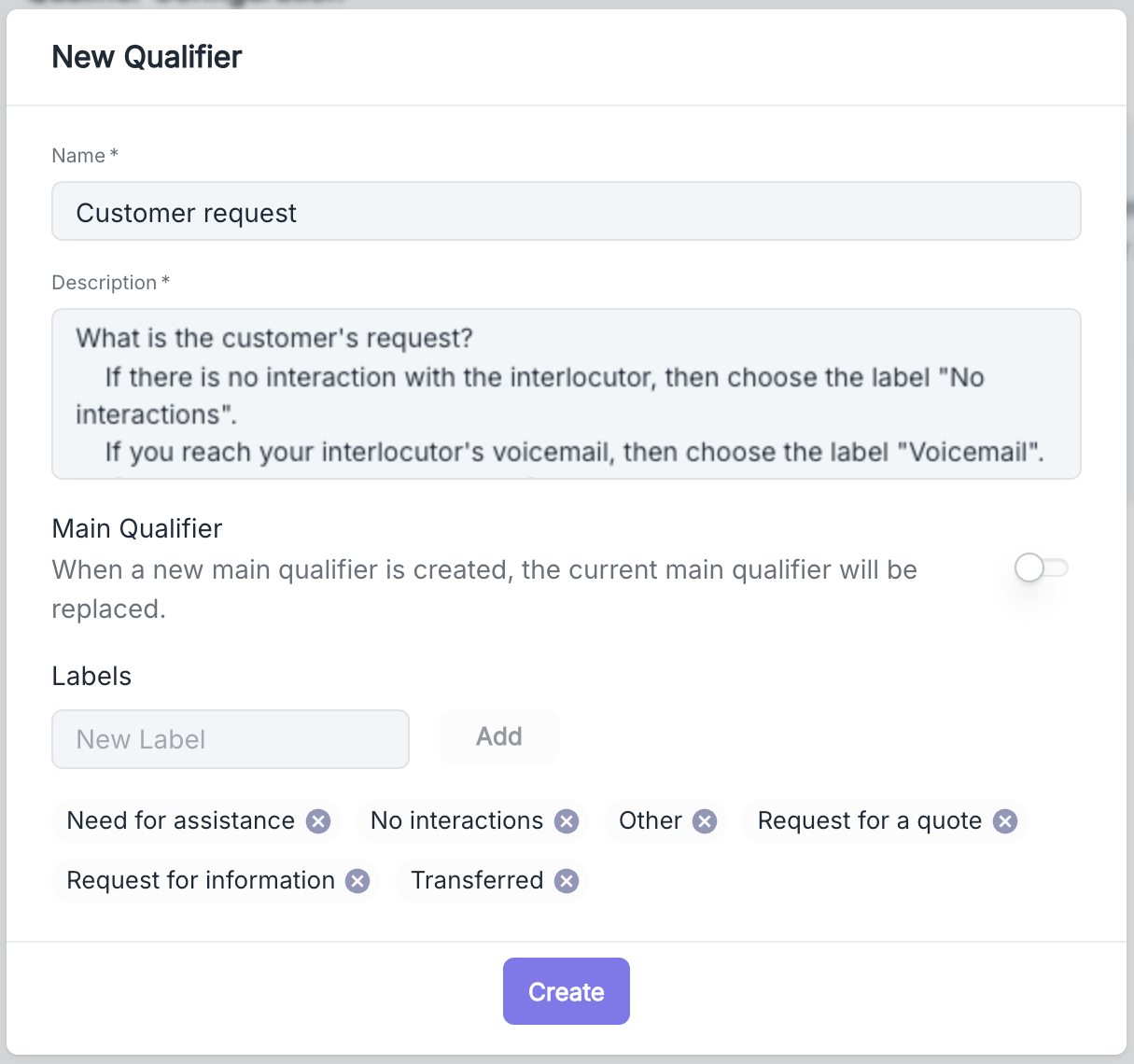Remove the "Request for information" label
1134x1064 pixels.
click(x=357, y=881)
